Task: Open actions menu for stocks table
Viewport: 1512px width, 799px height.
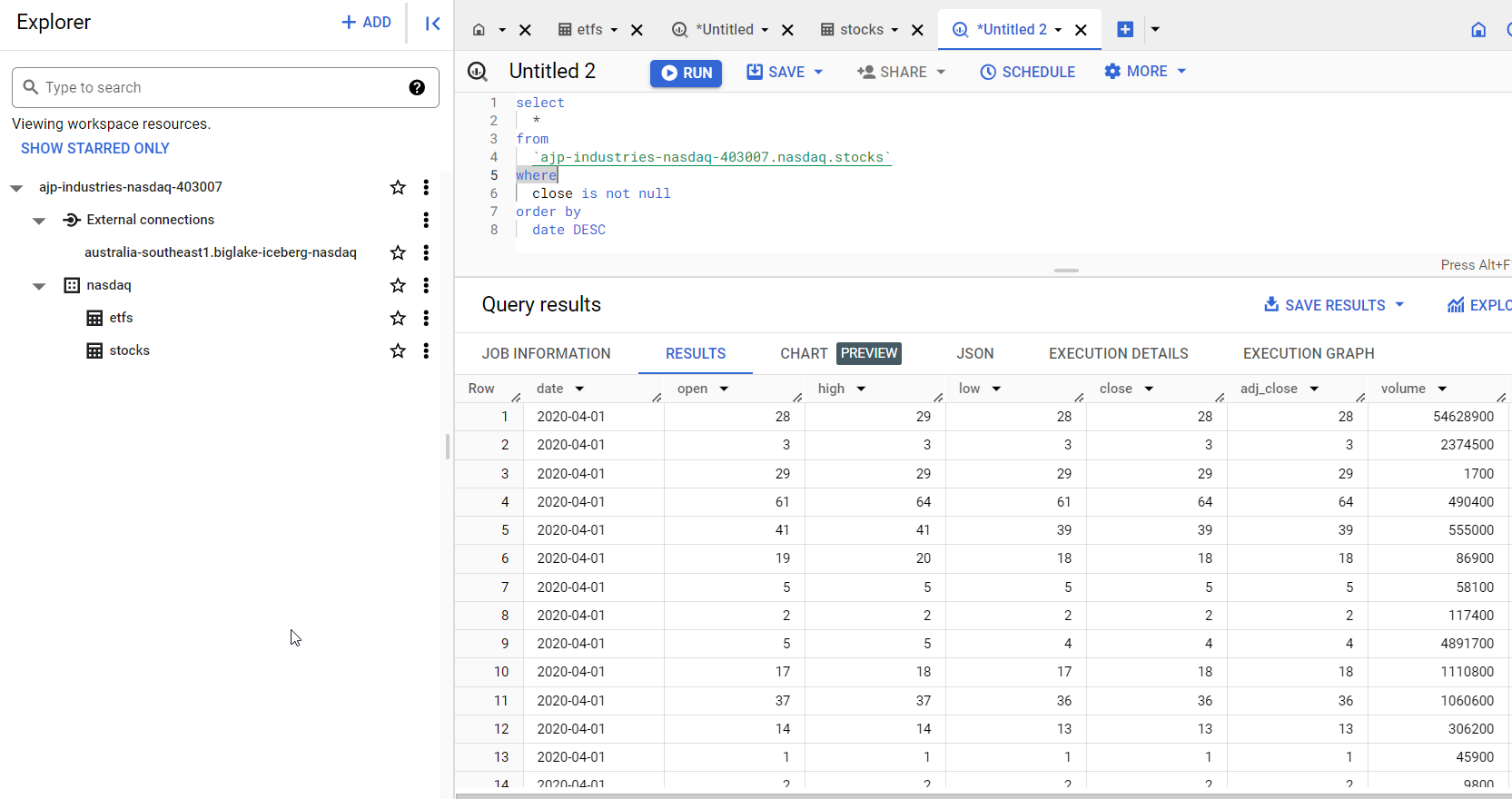Action: [x=426, y=350]
